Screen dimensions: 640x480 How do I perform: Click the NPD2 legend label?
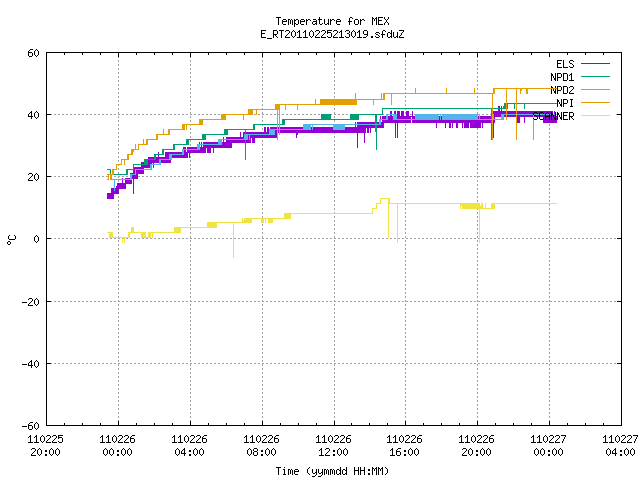pyautogui.click(x=562, y=90)
